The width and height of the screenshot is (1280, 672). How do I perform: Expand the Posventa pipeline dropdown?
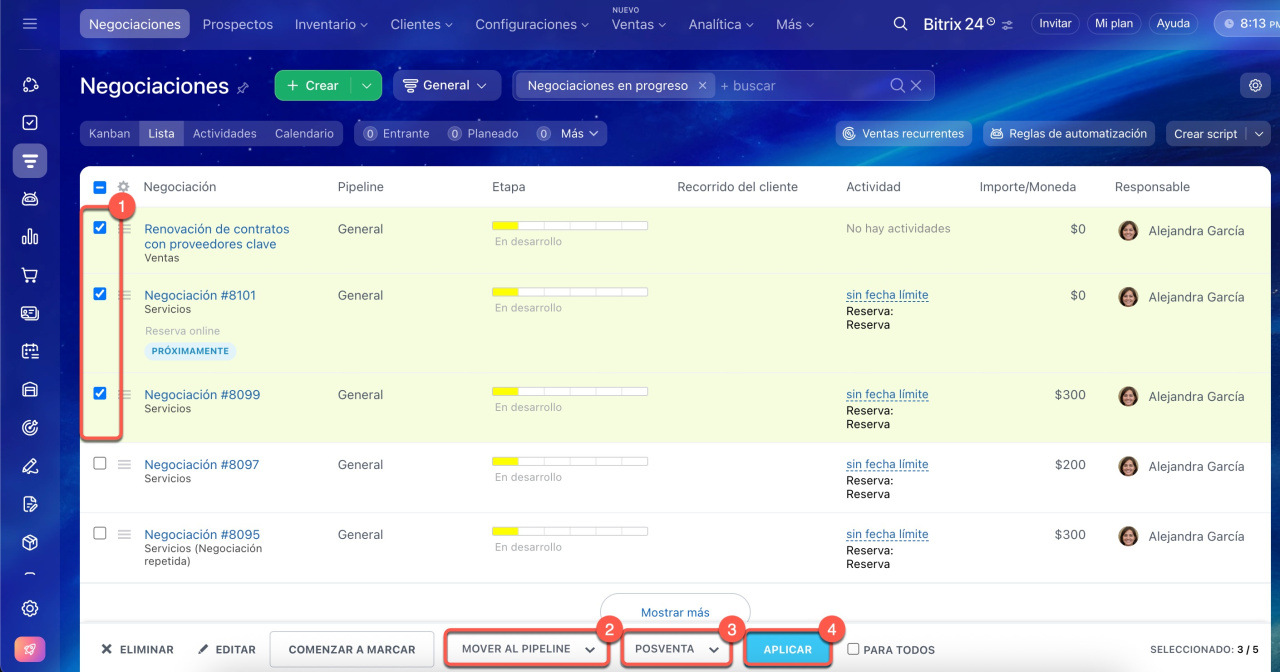676,649
